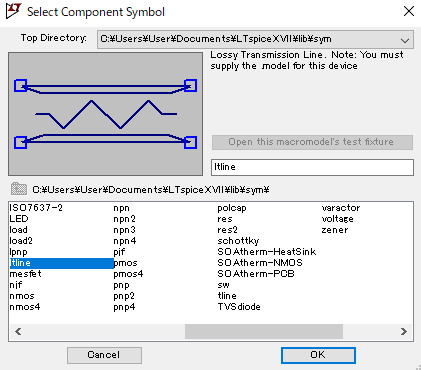This screenshot has width=421, height=370.
Task: Close the Select Component Symbol dialog
Action: pos(409,11)
